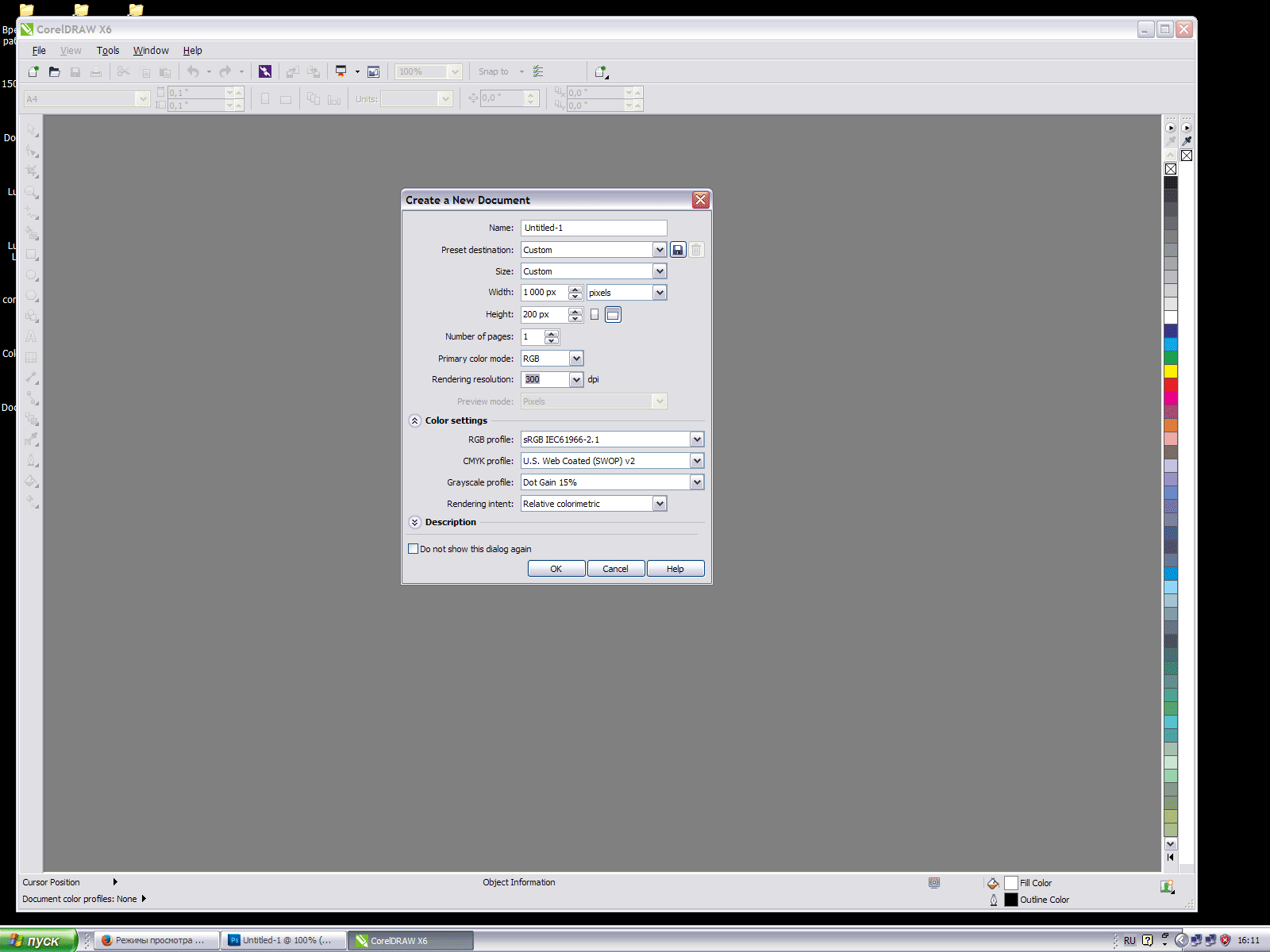Select the green swatch in color palette
The height and width of the screenshot is (952, 1270).
[1171, 358]
